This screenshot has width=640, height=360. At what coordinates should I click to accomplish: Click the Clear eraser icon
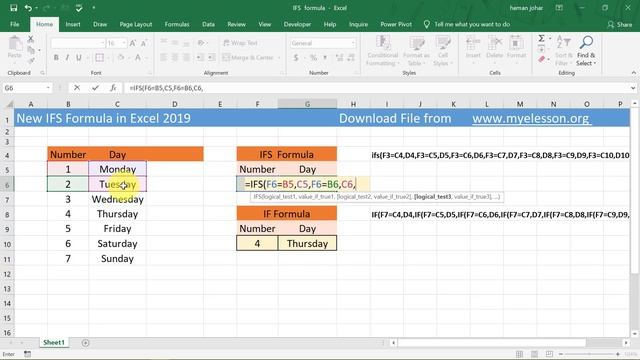[x=542, y=60]
